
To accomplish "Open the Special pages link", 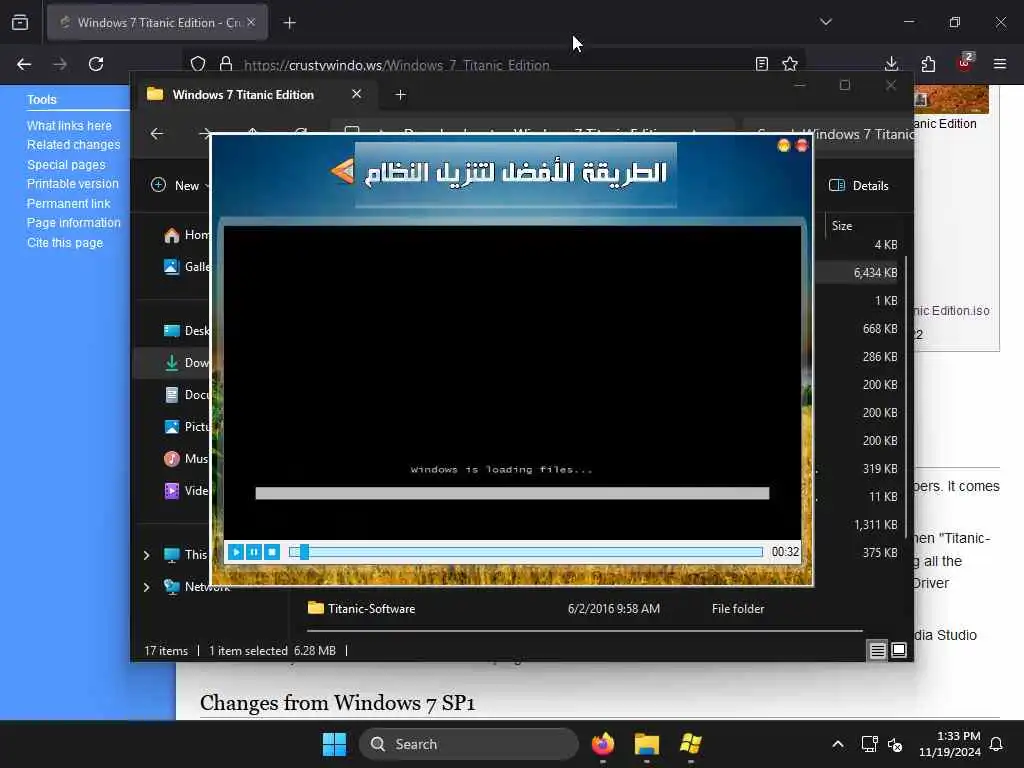I will (66, 165).
